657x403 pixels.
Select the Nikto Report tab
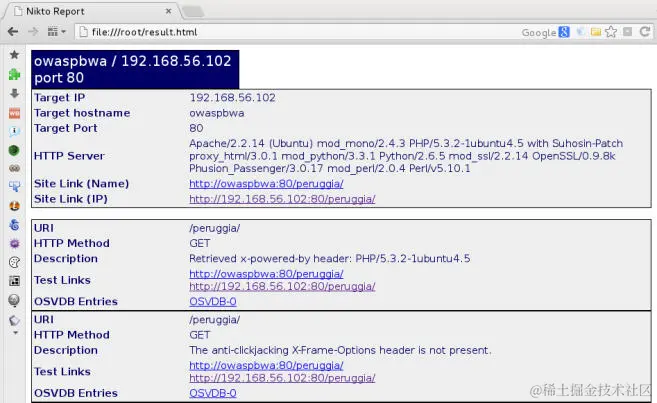(x=92, y=11)
